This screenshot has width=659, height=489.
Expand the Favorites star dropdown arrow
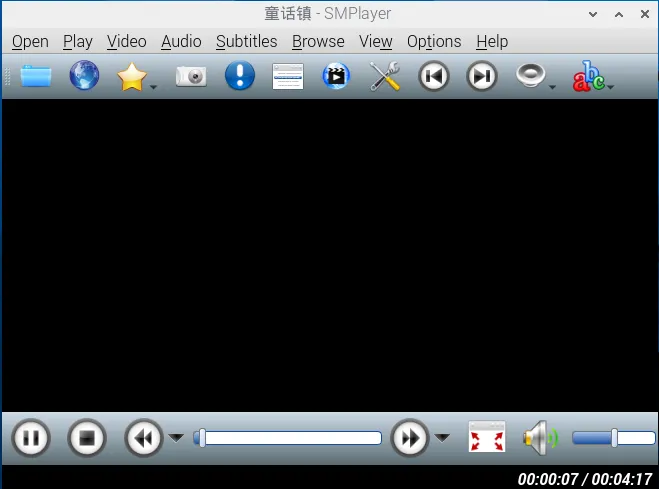click(154, 87)
